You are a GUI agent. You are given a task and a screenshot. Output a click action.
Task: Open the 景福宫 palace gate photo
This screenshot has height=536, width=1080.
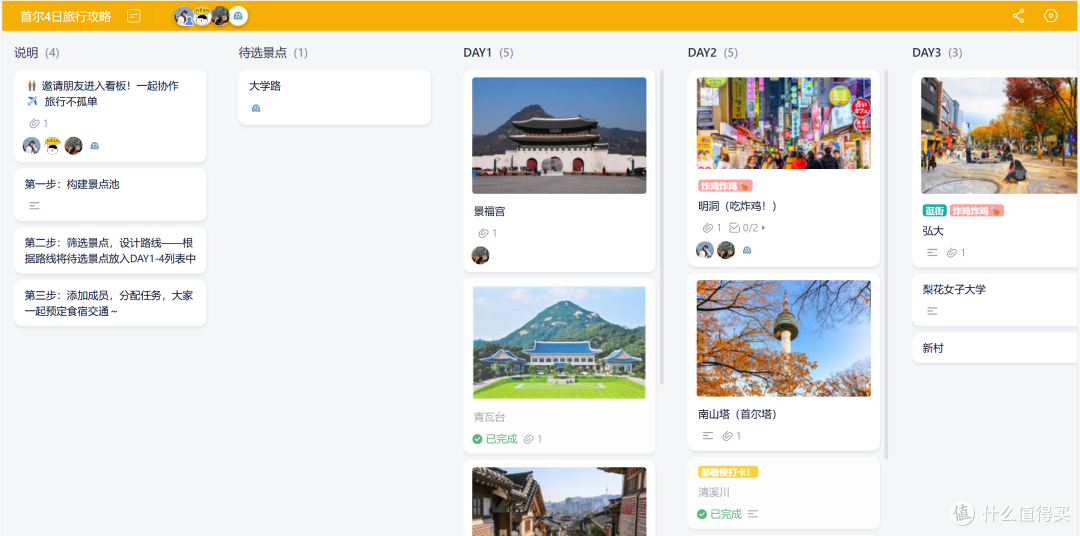[x=559, y=135]
